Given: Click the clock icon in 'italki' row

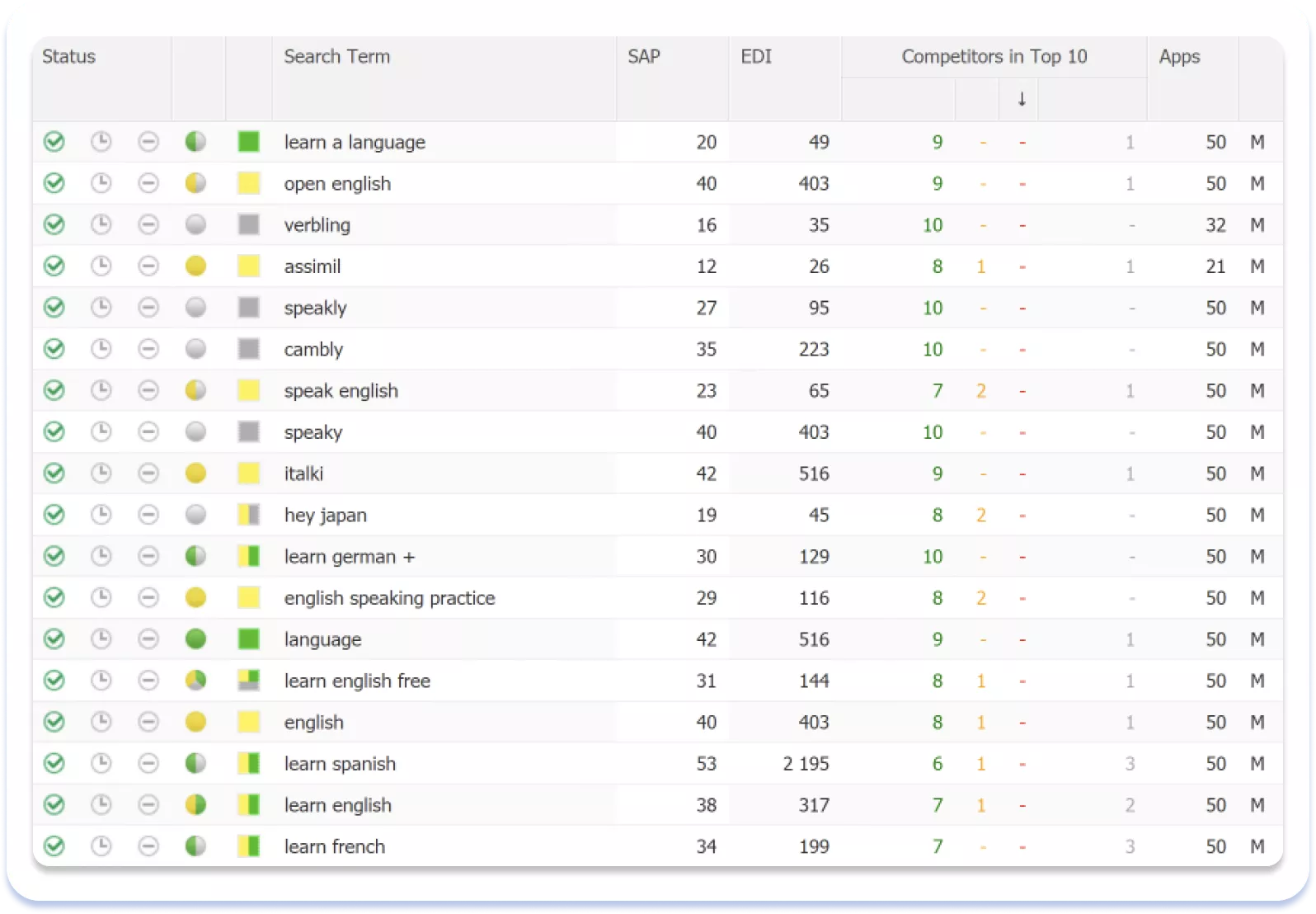Looking at the screenshot, I should coord(101,473).
